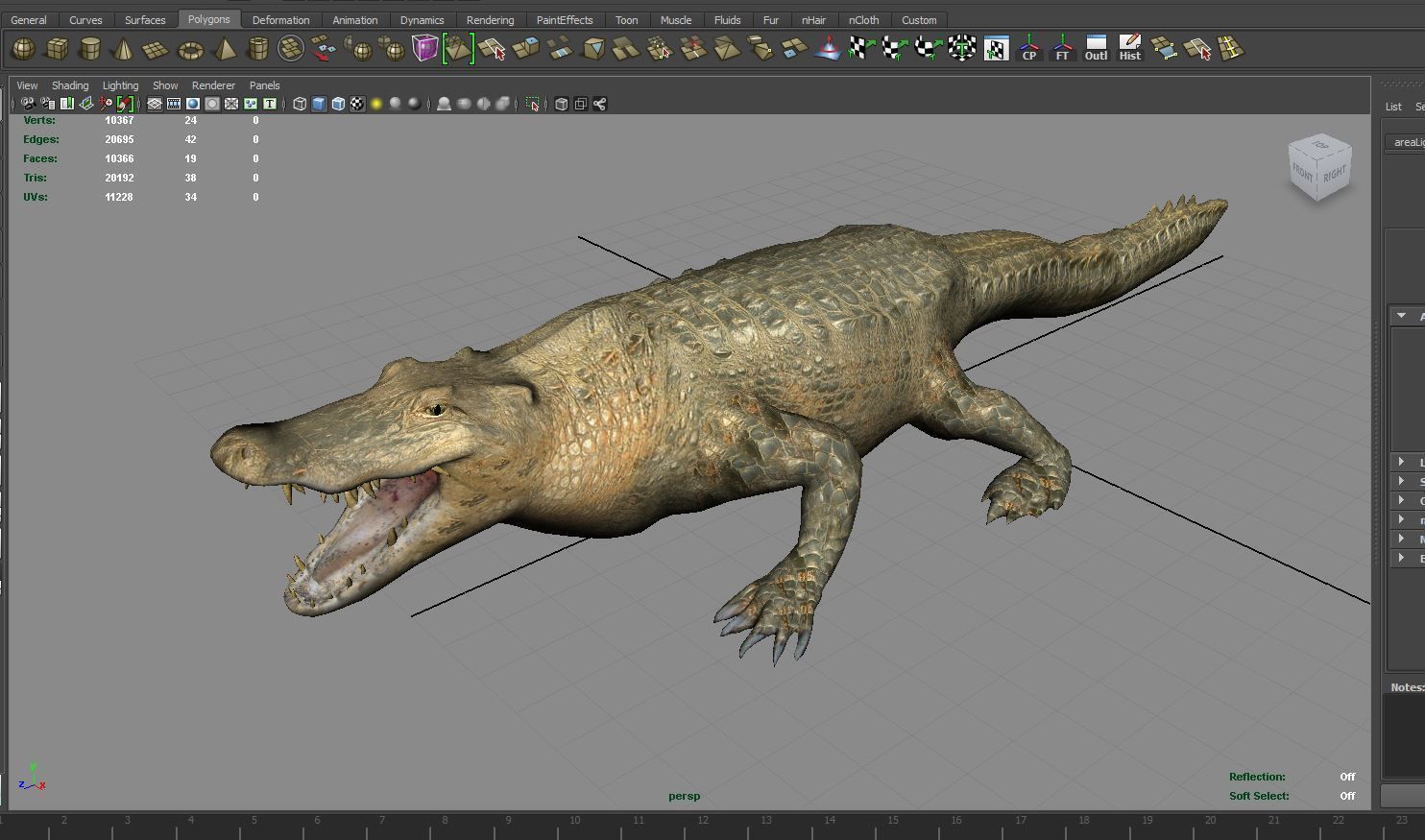Create a polygon pyramid from the shelf
1425x840 pixels.
click(x=224, y=48)
